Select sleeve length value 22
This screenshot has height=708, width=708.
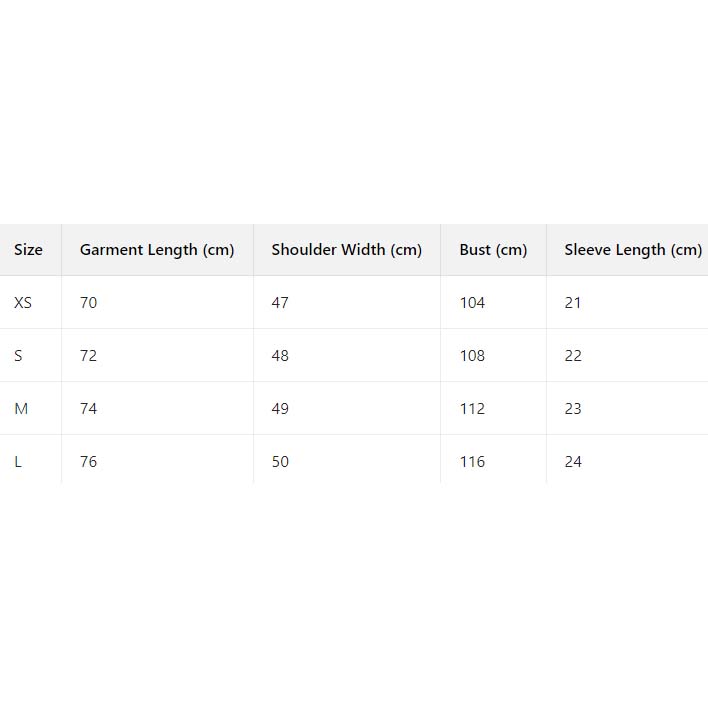point(573,356)
